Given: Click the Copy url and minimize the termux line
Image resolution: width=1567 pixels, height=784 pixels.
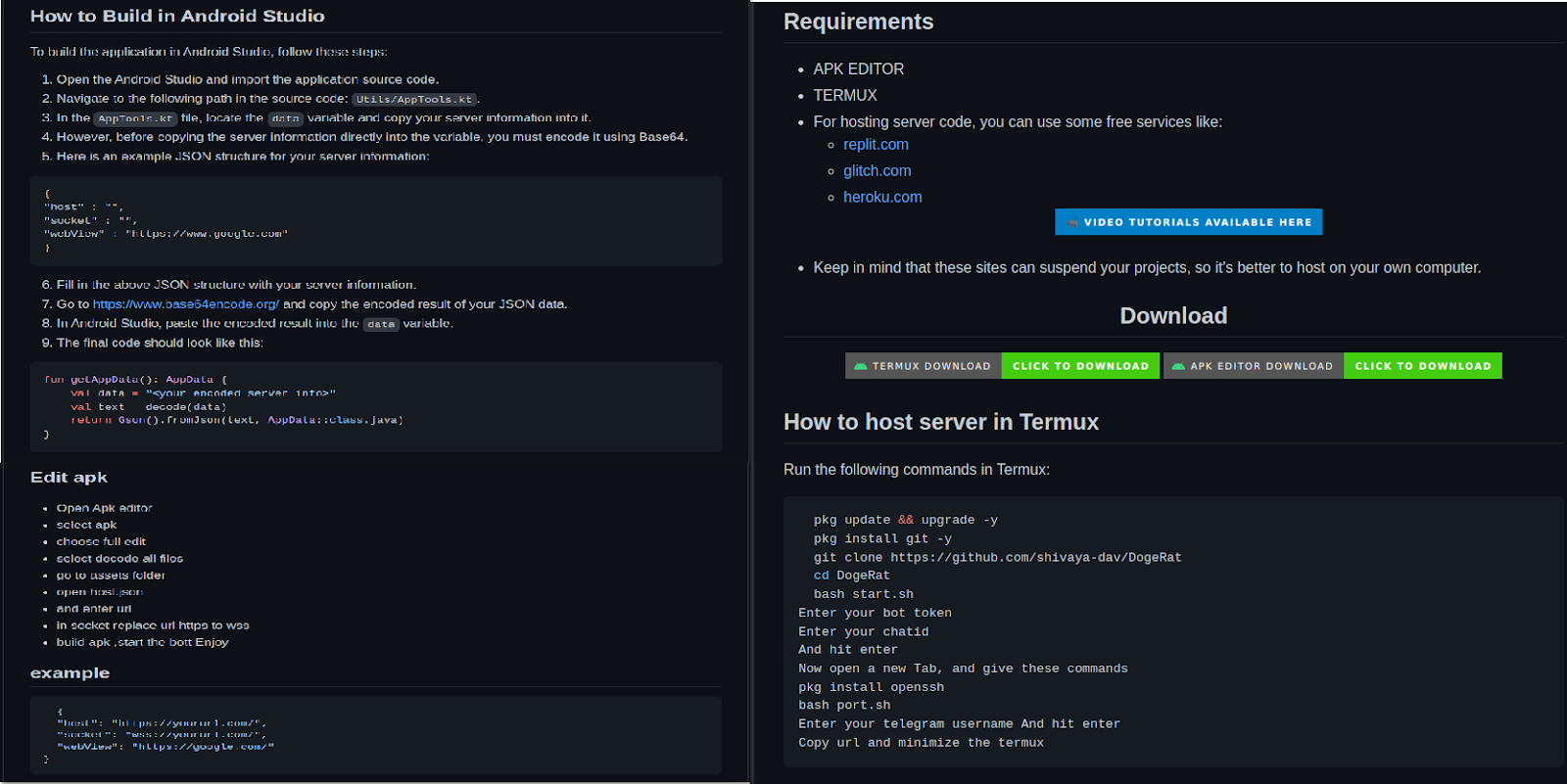Looking at the screenshot, I should [x=921, y=742].
